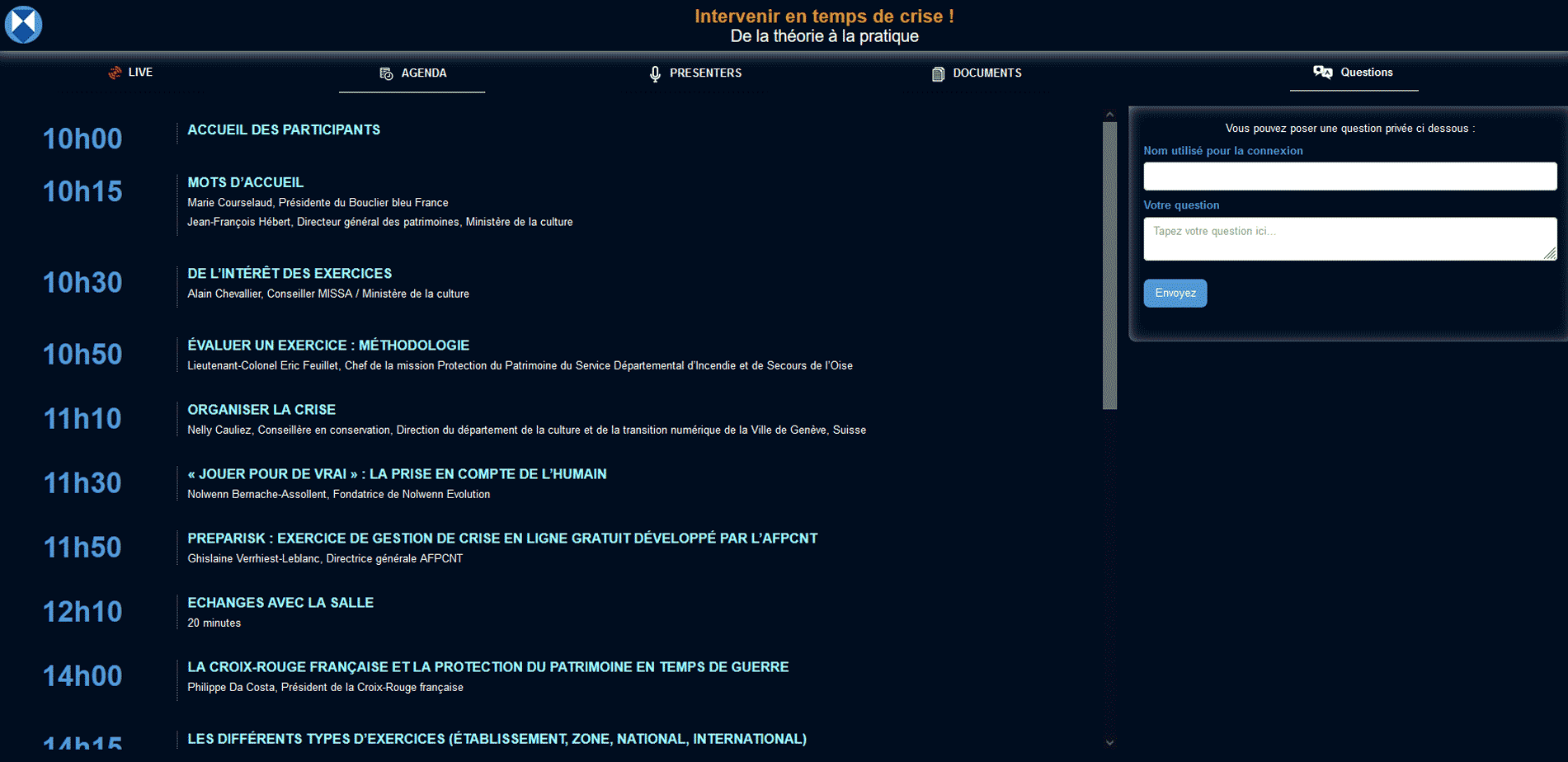
Task: Click the Questions chat bubbles icon
Action: [x=1322, y=73]
